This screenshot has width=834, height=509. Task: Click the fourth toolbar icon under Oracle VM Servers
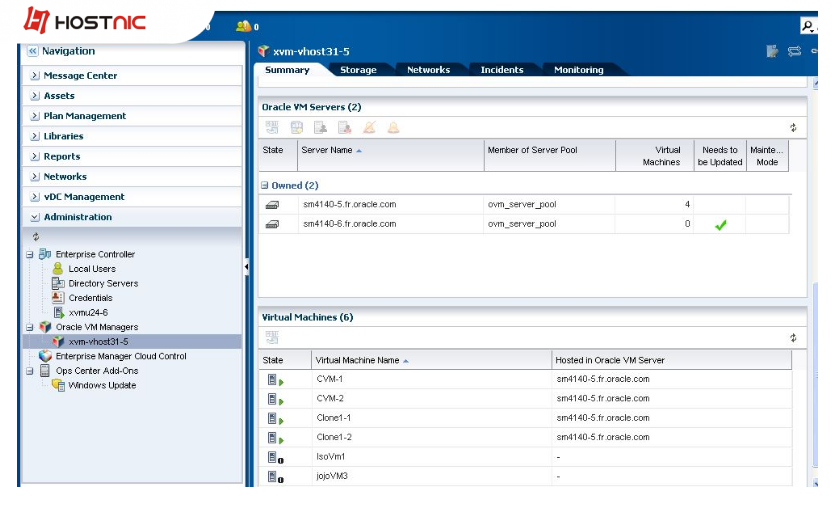point(345,128)
